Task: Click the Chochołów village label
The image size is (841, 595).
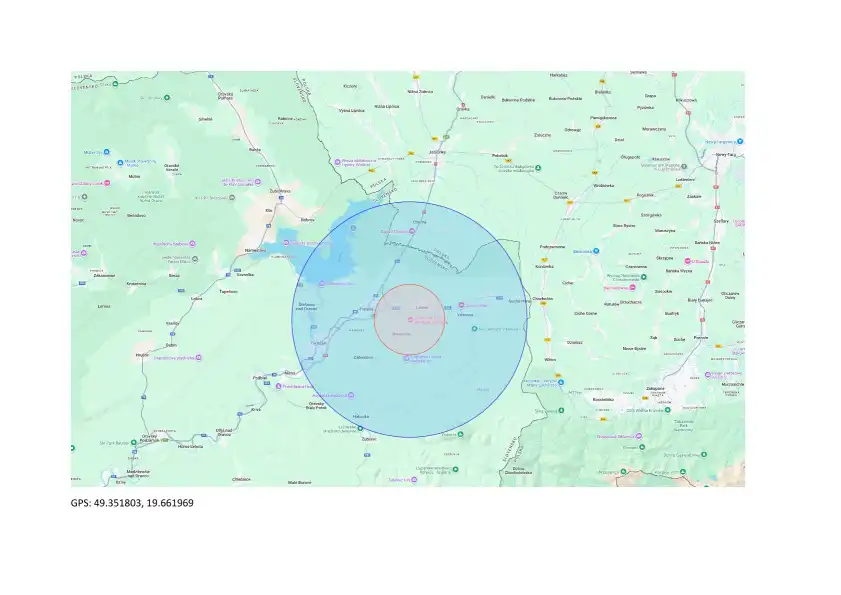Action: pos(543,299)
